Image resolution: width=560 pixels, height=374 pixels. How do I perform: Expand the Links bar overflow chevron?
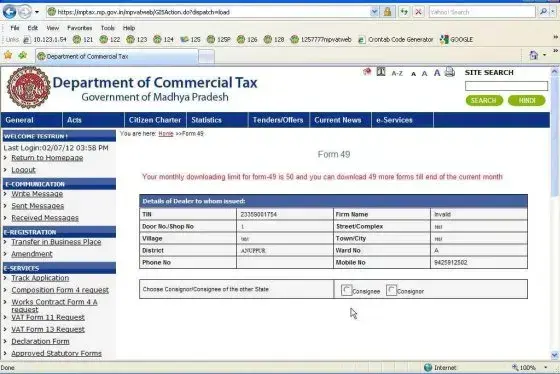(556, 37)
